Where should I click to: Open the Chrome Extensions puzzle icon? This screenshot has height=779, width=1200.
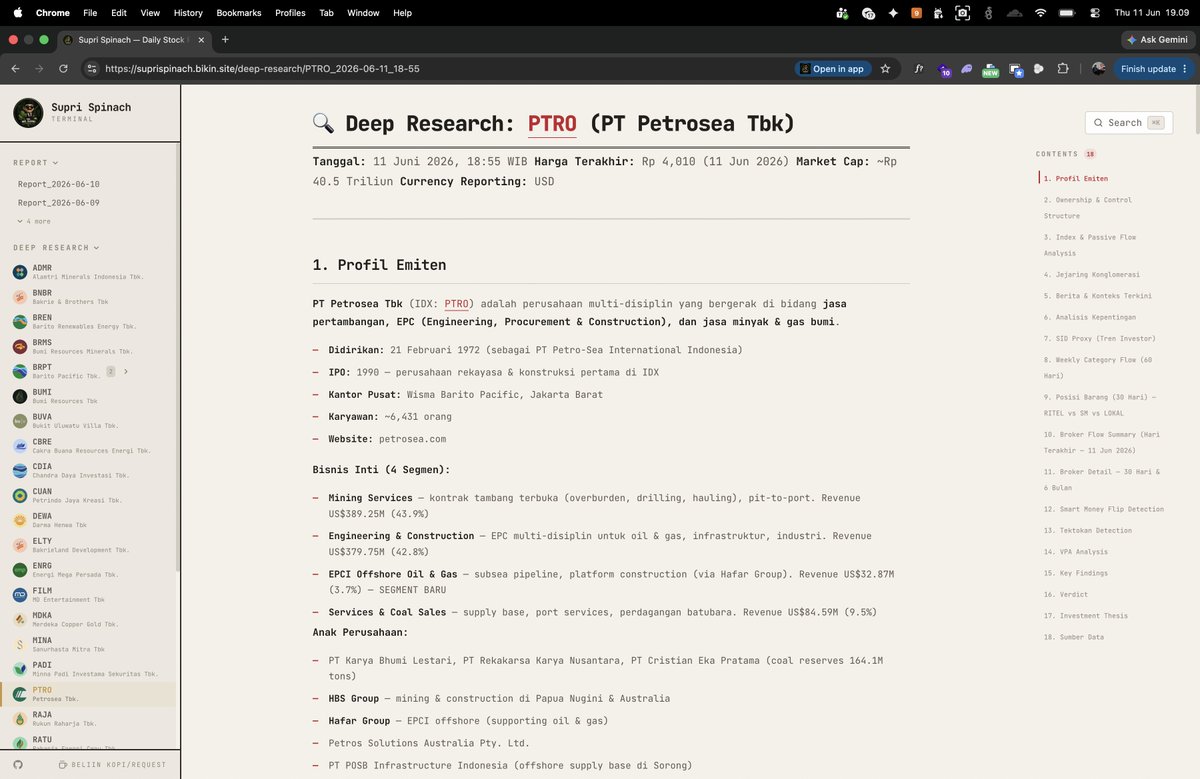pos(1063,69)
